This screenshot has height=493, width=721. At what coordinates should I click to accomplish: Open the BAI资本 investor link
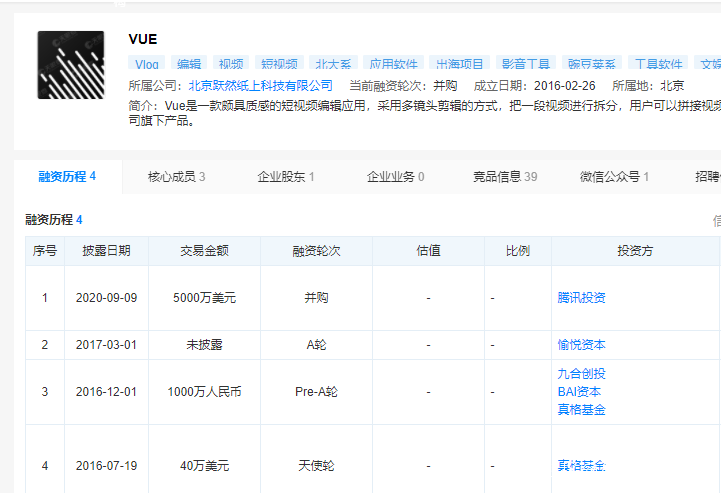[579, 392]
